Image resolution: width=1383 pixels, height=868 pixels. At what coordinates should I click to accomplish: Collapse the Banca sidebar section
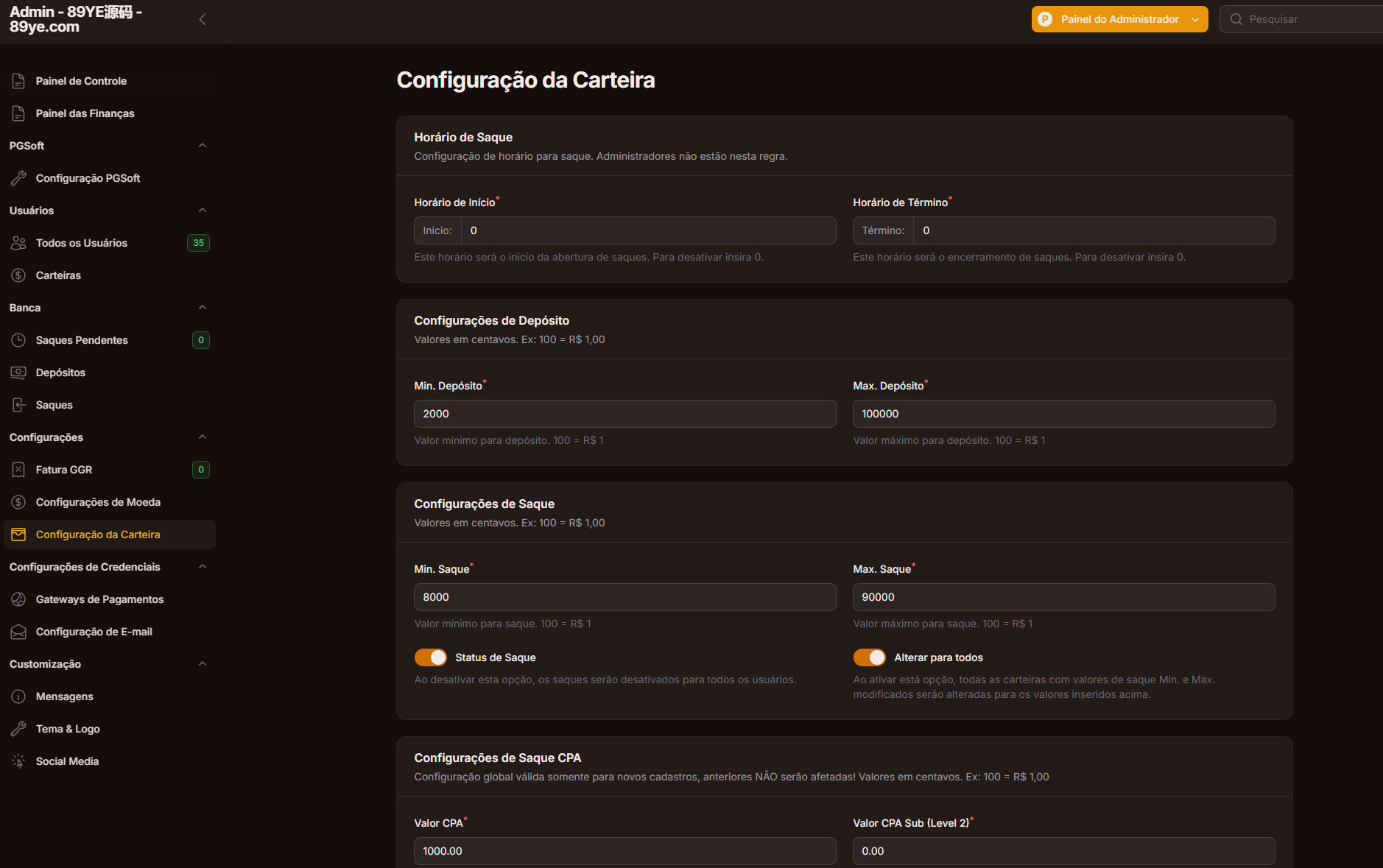pos(203,308)
